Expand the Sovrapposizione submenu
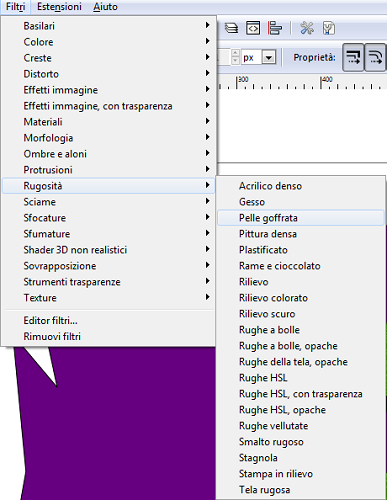This screenshot has width=387, height=500. pyautogui.click(x=109, y=266)
